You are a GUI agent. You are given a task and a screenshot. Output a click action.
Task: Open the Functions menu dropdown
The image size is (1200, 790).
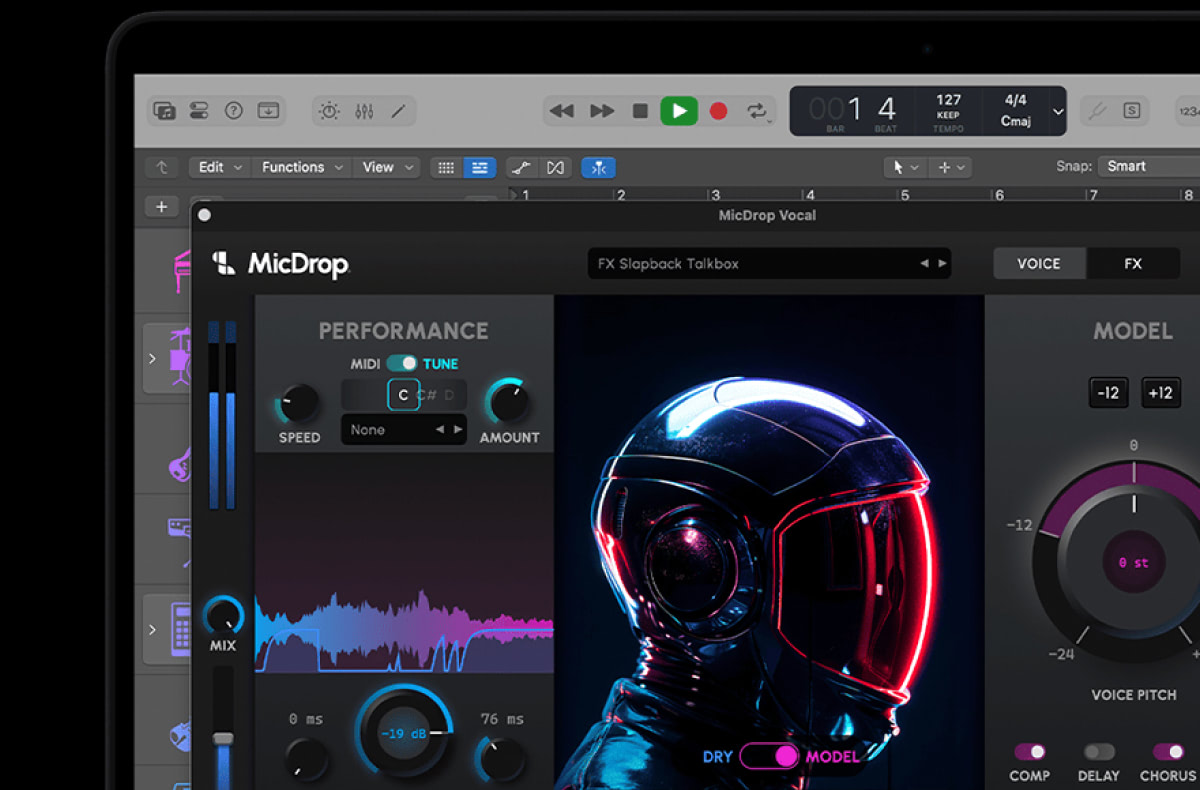302,168
